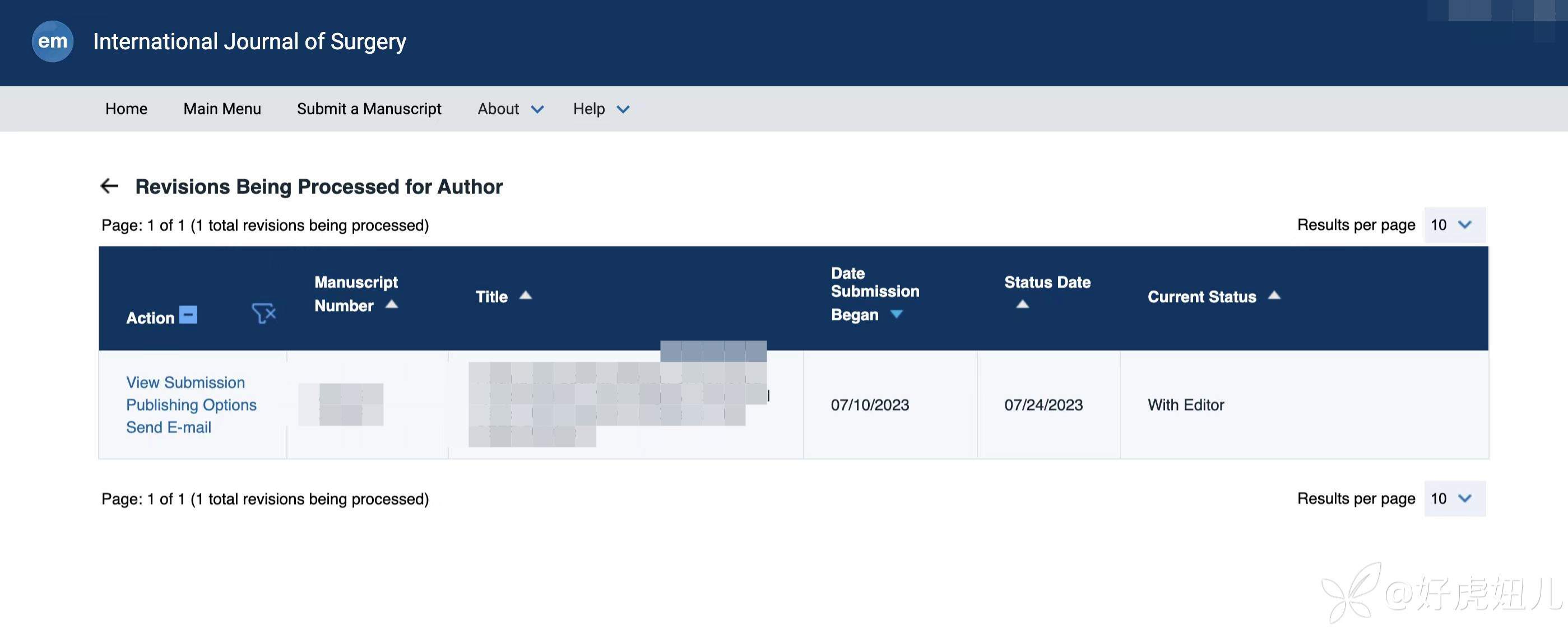The height and width of the screenshot is (630, 1568).
Task: Collapse the Action column minus icon
Action: click(x=188, y=315)
